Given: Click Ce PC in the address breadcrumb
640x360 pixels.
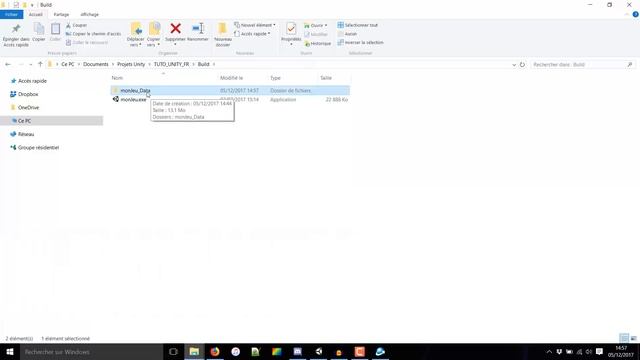Looking at the screenshot, I should point(68,64).
